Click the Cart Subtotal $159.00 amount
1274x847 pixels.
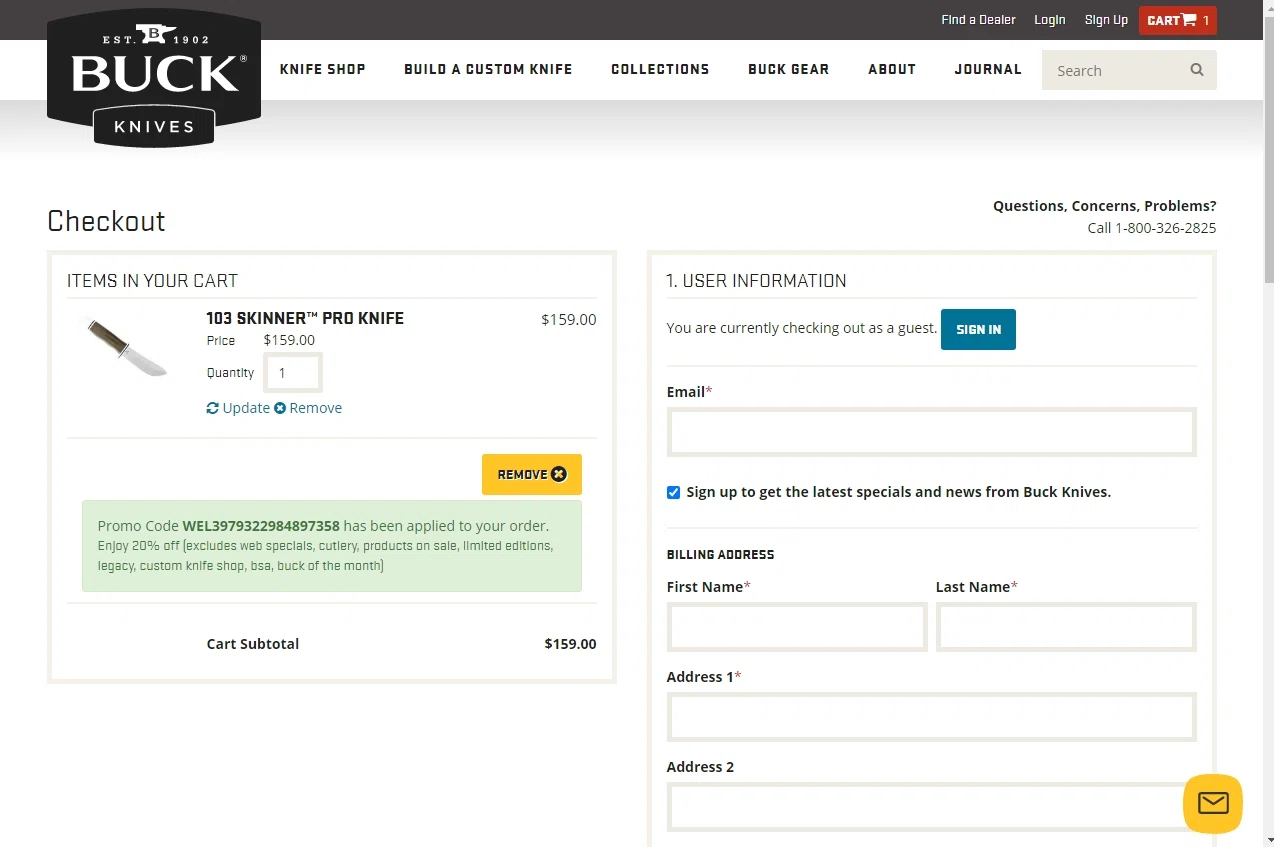[x=570, y=644]
